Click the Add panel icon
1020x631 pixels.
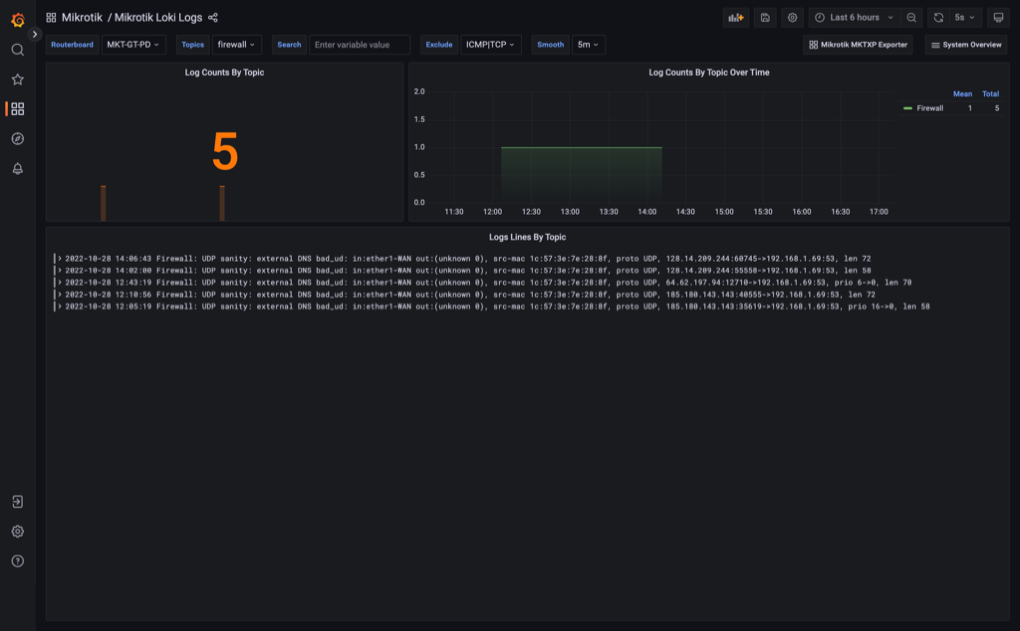click(x=736, y=18)
